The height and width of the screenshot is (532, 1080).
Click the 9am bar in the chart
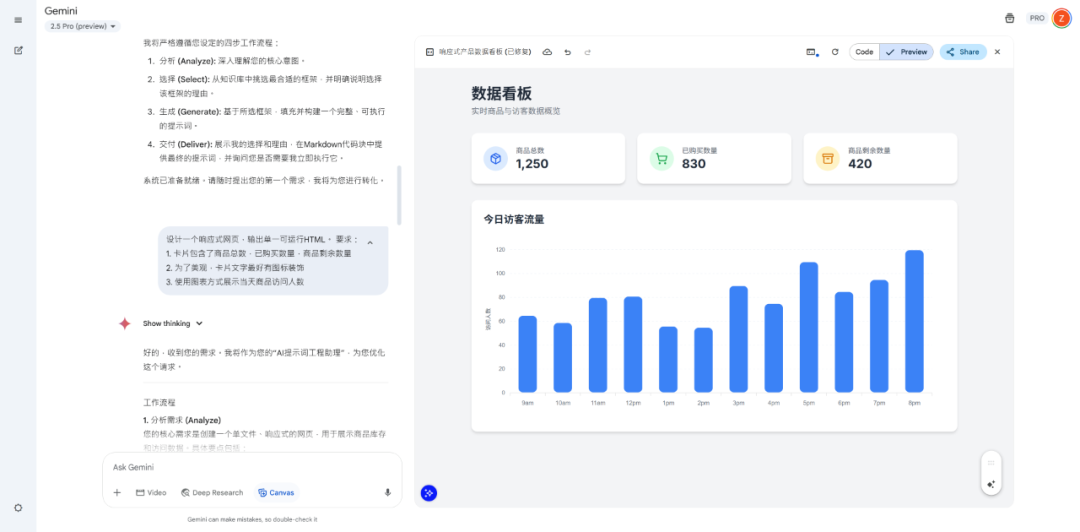(528, 354)
